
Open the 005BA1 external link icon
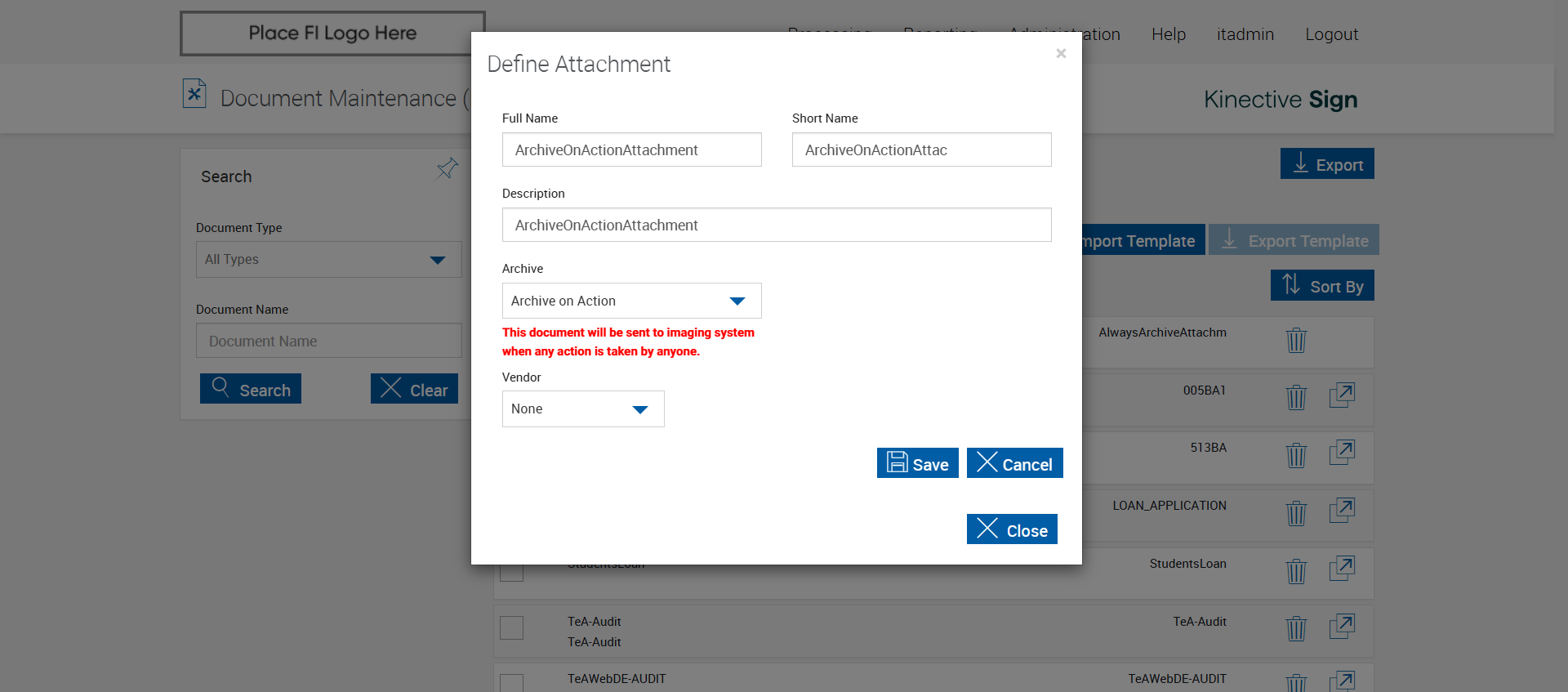(1342, 395)
